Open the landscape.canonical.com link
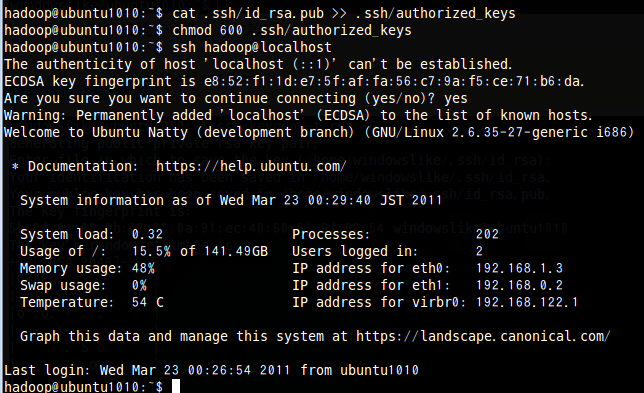 [483, 336]
